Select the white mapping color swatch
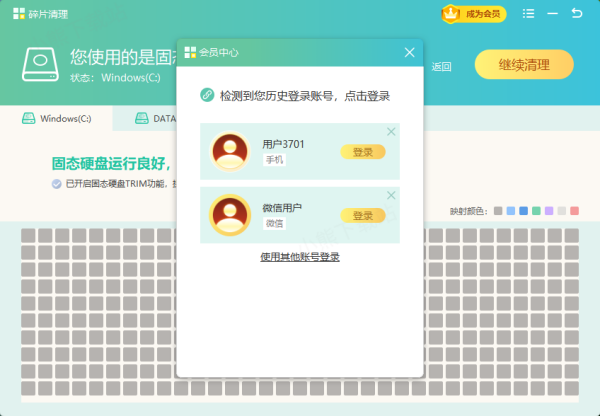The height and width of the screenshot is (416, 600). [562, 211]
